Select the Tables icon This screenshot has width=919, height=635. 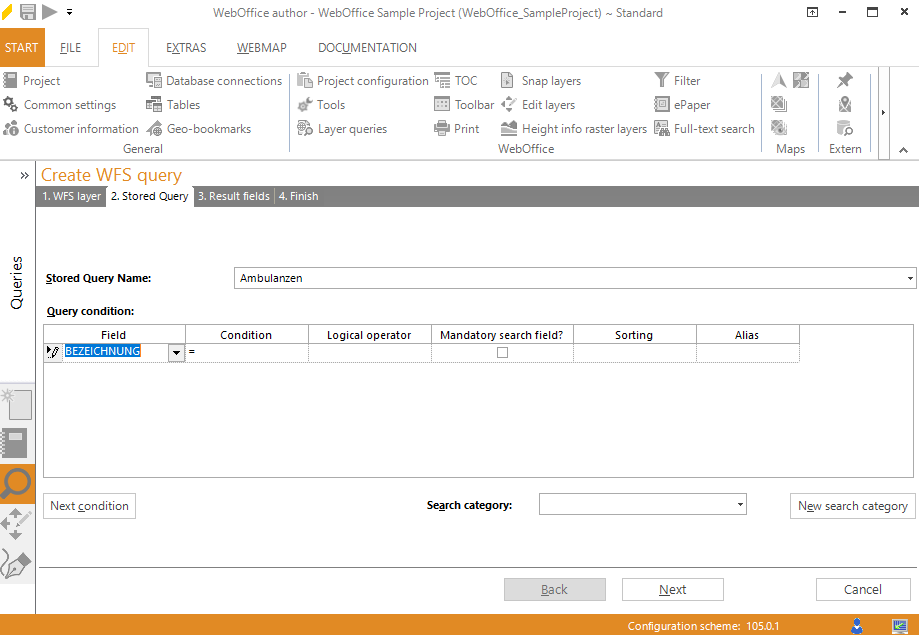[x=181, y=104]
